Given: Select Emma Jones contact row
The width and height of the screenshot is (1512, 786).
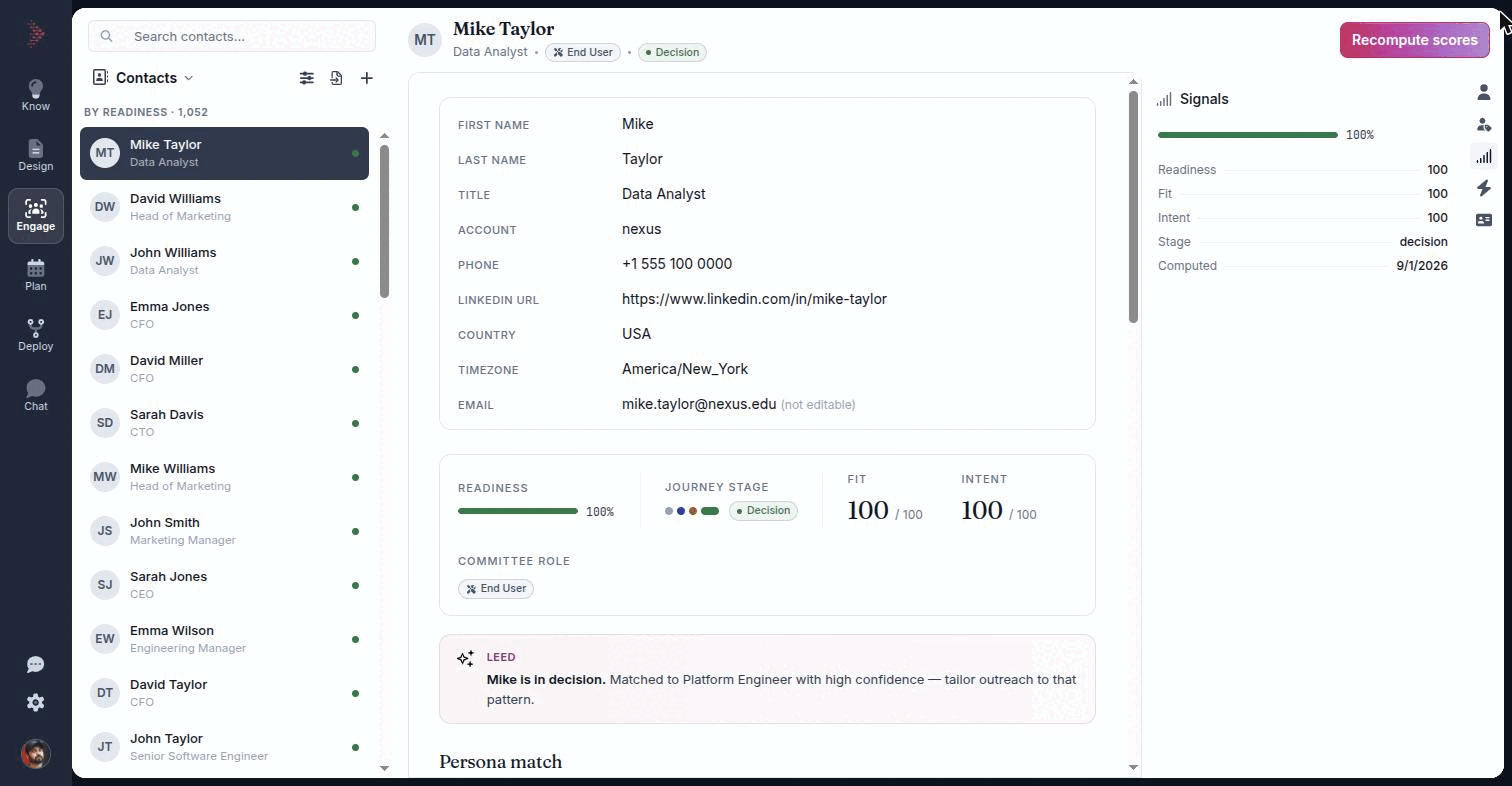Looking at the screenshot, I should coord(224,315).
